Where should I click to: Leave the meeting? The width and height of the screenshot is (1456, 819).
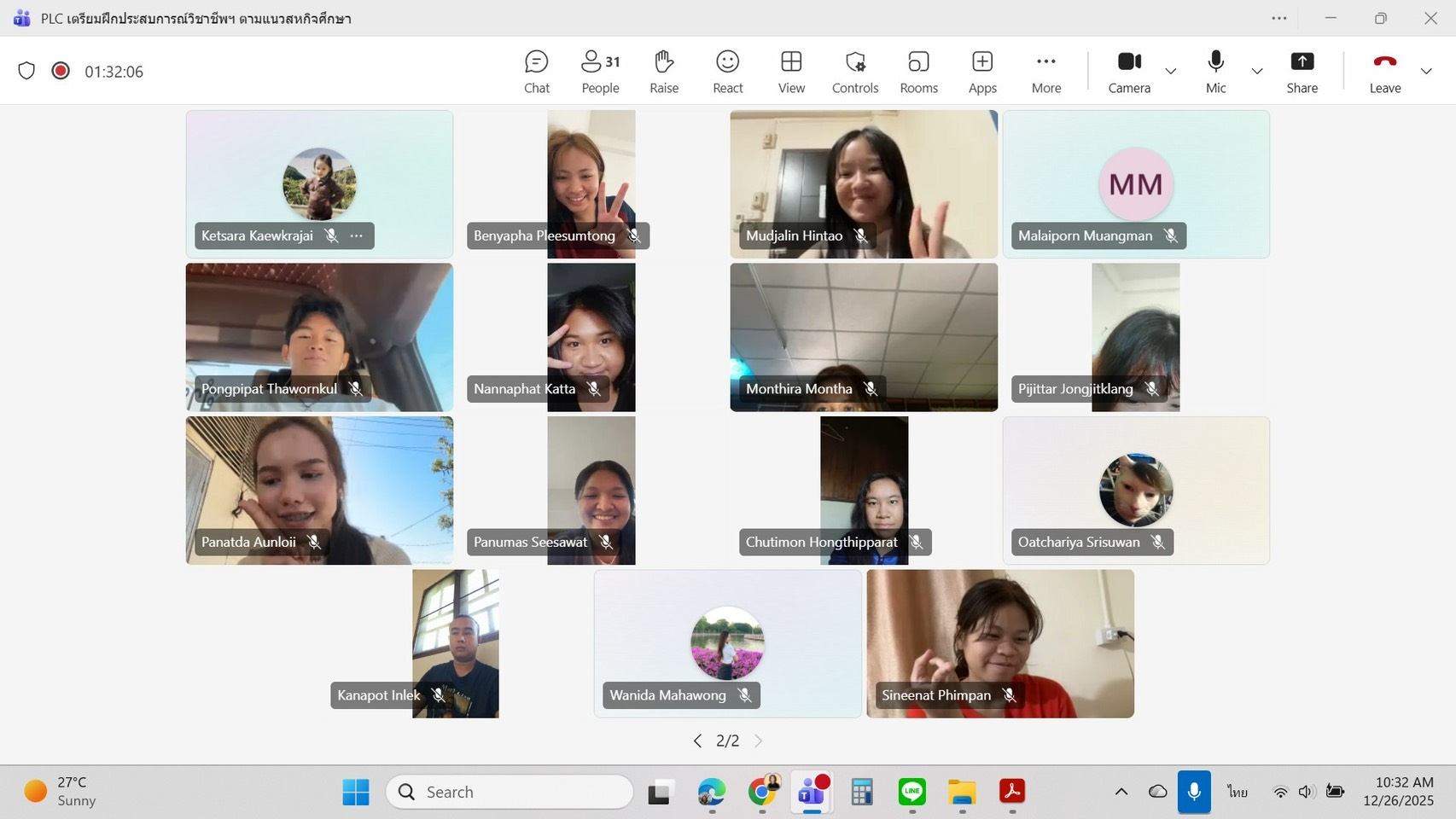1384,72
